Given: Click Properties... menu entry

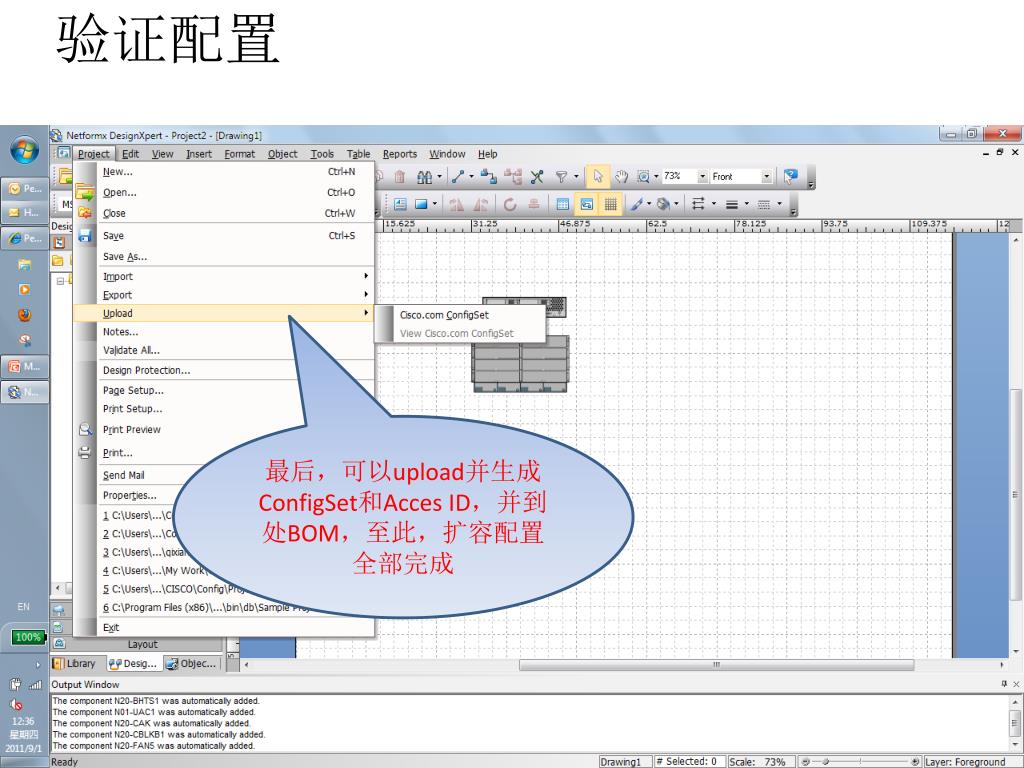Looking at the screenshot, I should 129,495.
